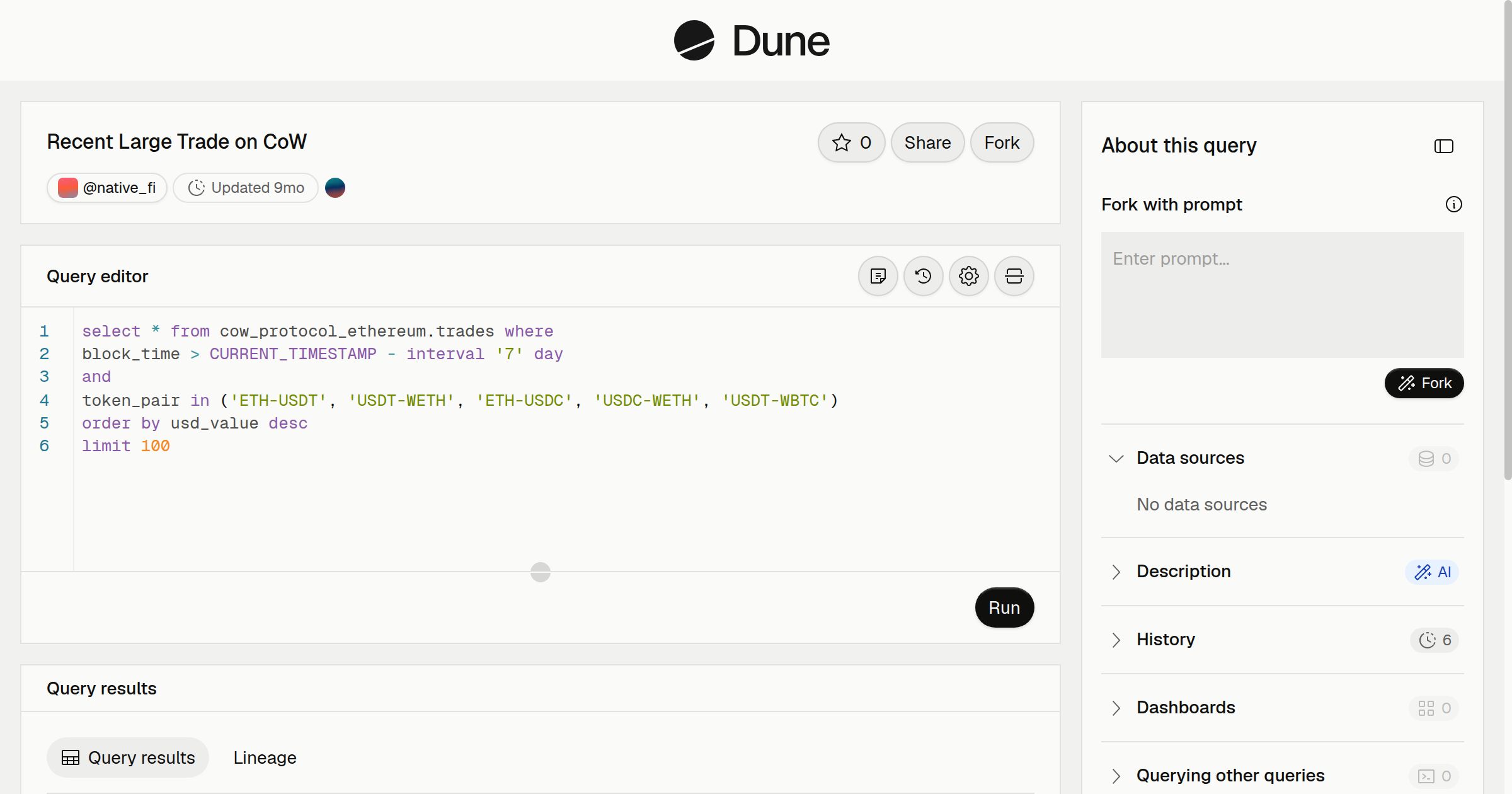
Task: Click 'No data sources' text
Action: pyautogui.click(x=1201, y=505)
